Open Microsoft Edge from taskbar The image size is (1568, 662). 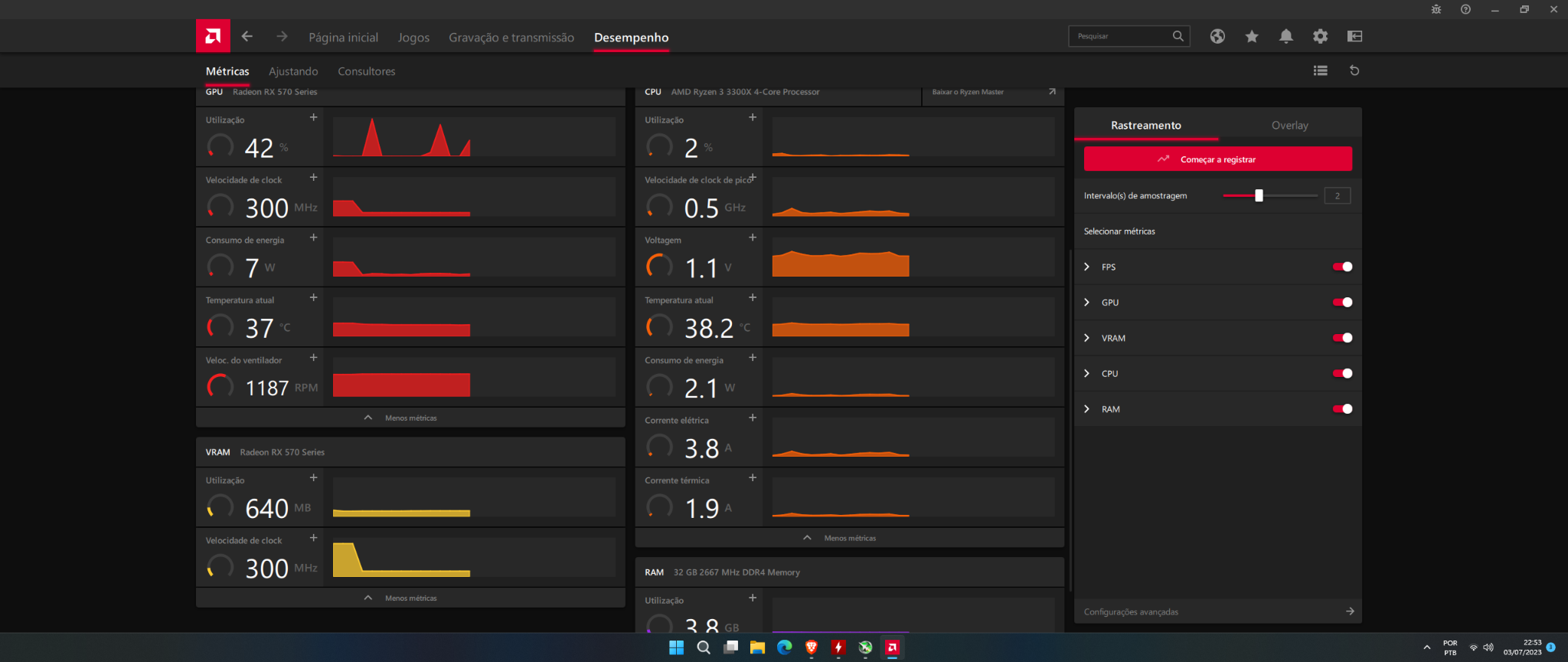(785, 647)
